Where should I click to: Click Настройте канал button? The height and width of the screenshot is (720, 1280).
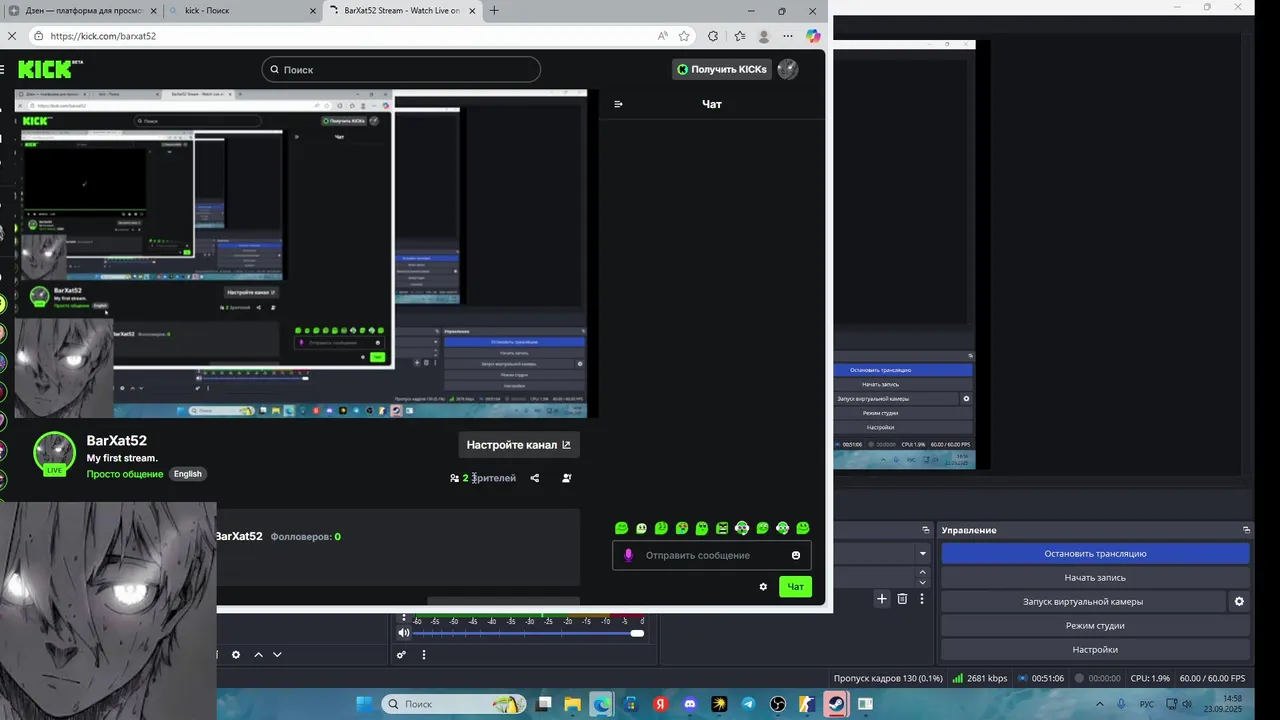pyautogui.click(x=519, y=445)
